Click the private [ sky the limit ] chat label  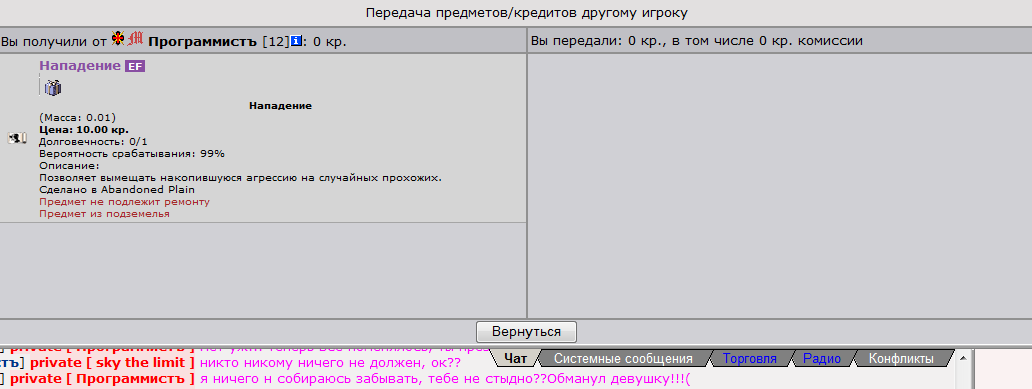tap(113, 363)
